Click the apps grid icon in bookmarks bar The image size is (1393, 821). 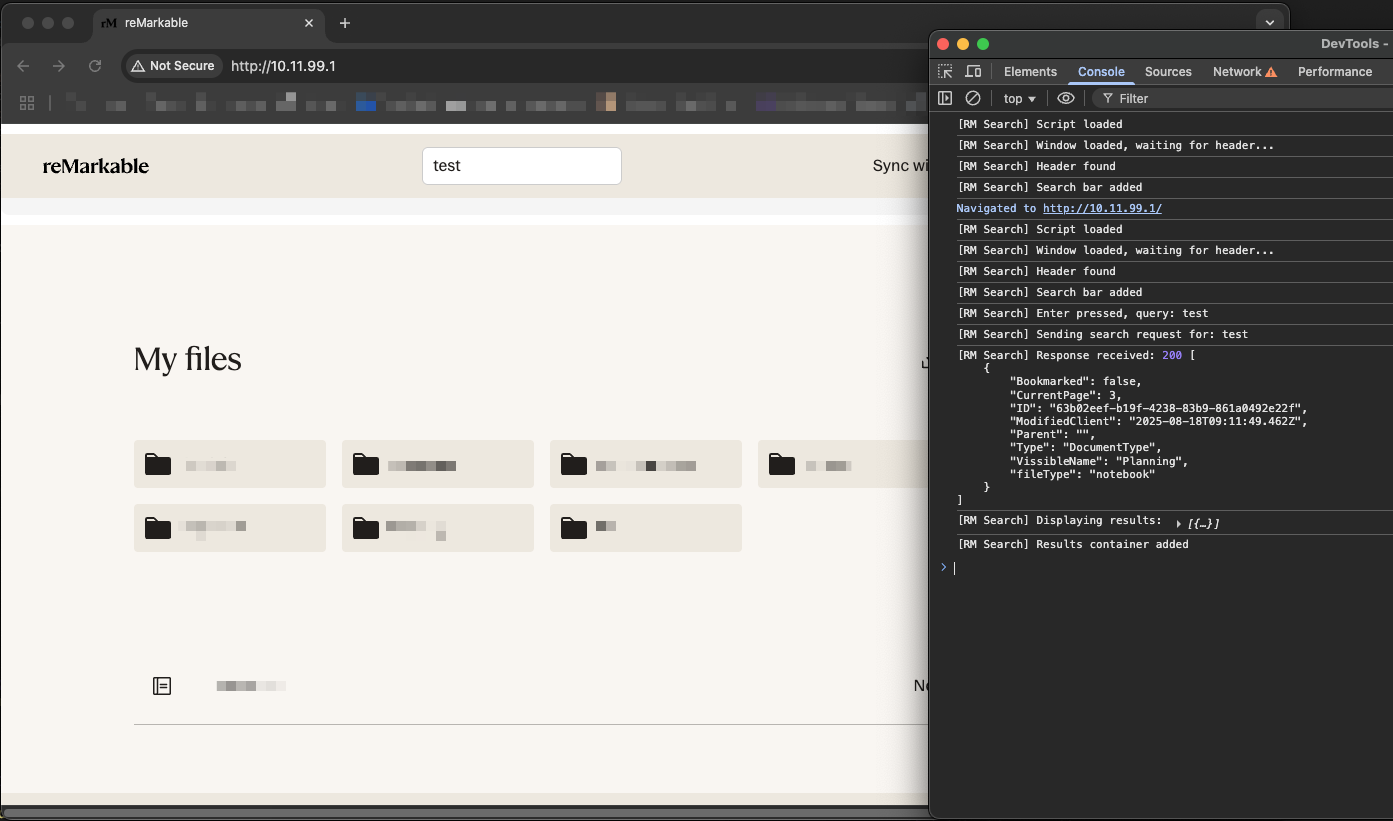[x=27, y=103]
